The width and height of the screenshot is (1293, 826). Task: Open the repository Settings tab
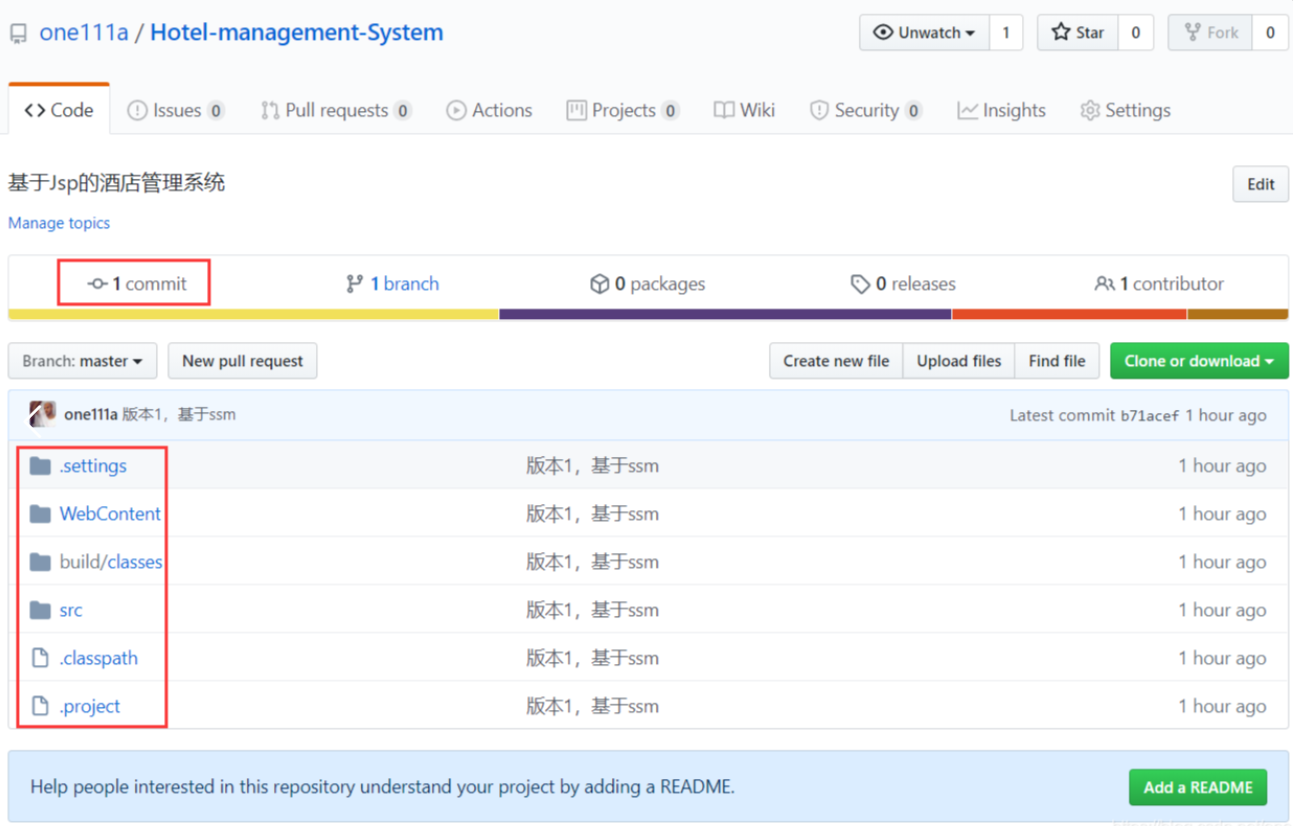1125,110
